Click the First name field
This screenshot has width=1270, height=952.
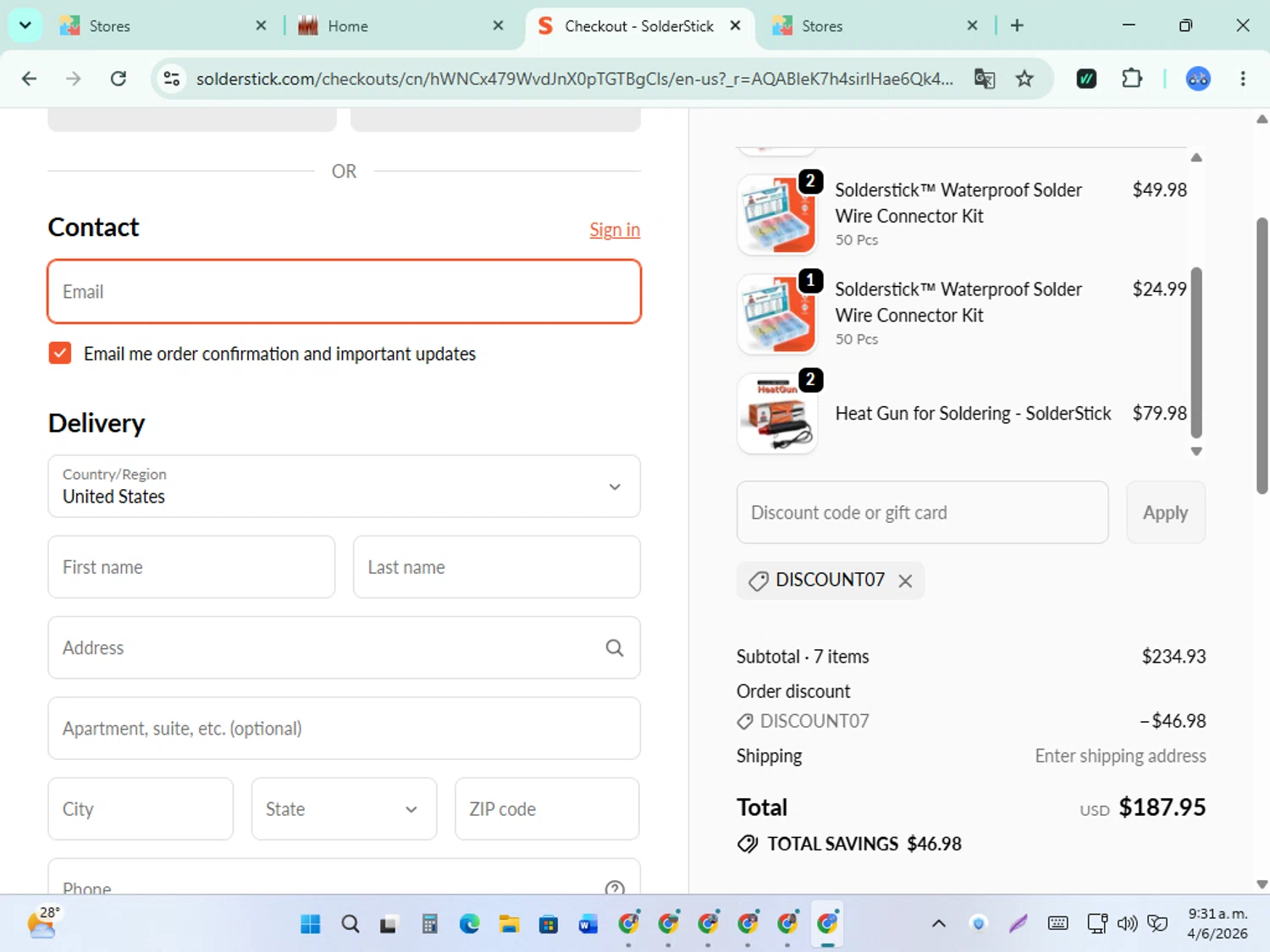tap(191, 567)
